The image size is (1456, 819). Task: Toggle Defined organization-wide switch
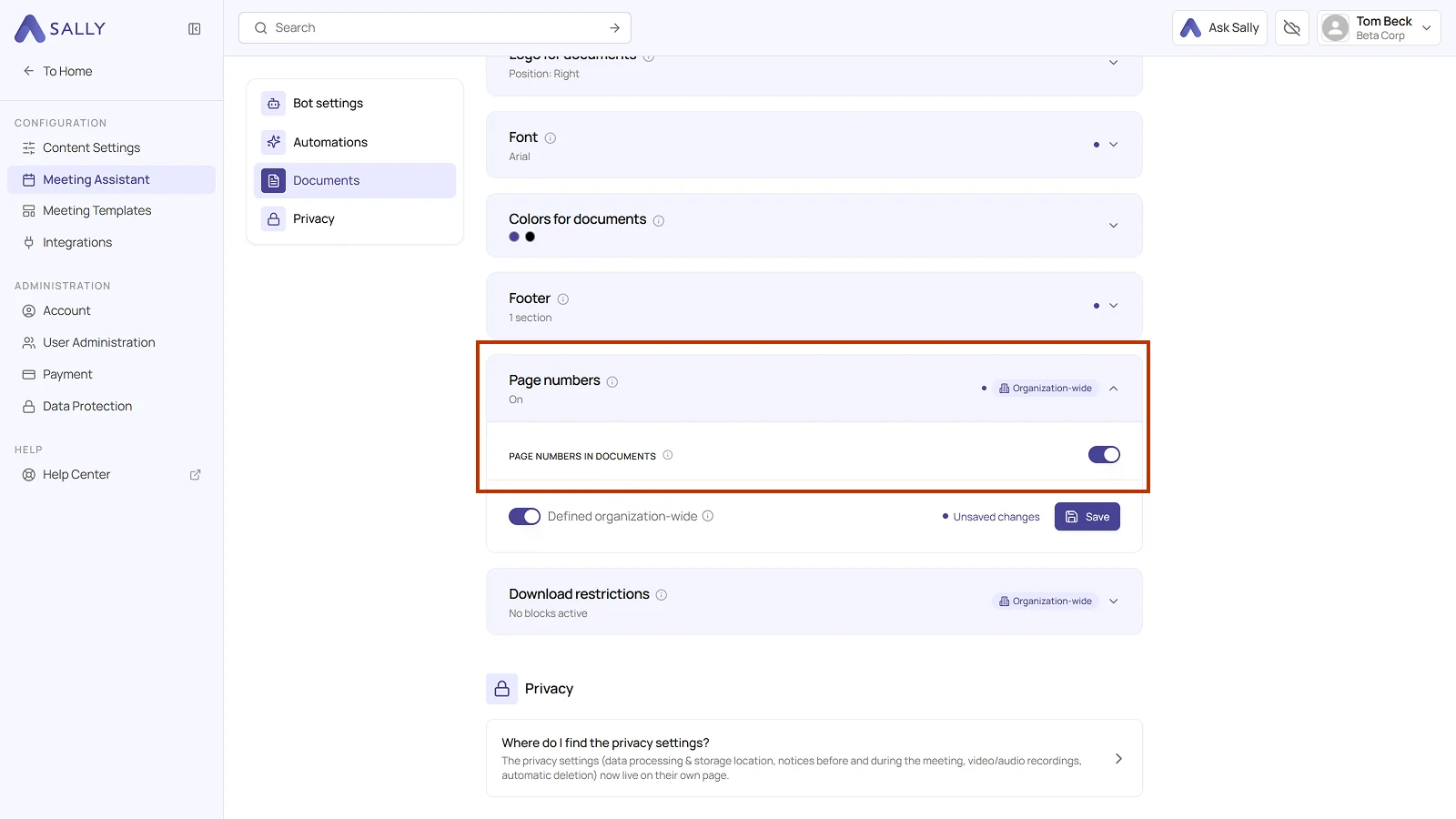pyautogui.click(x=524, y=517)
